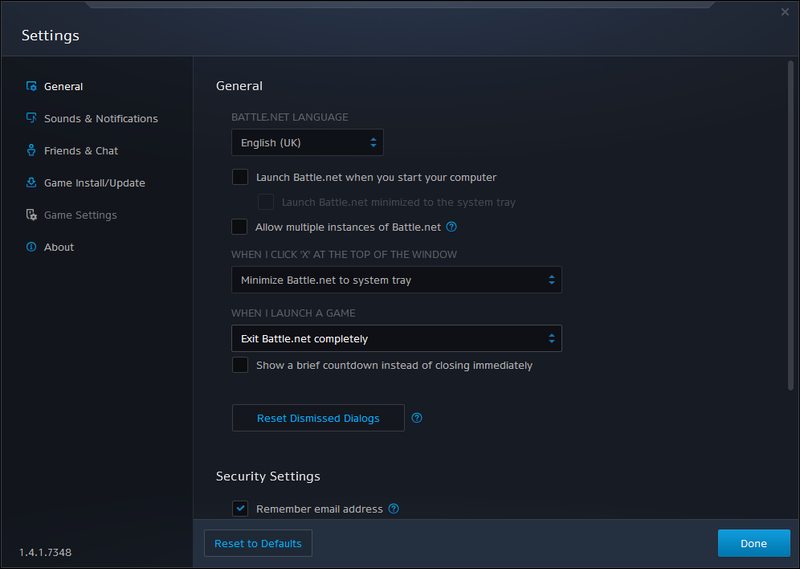This screenshot has height=569, width=800.
Task: Click the Friends & Chat person icon
Action: click(x=31, y=151)
